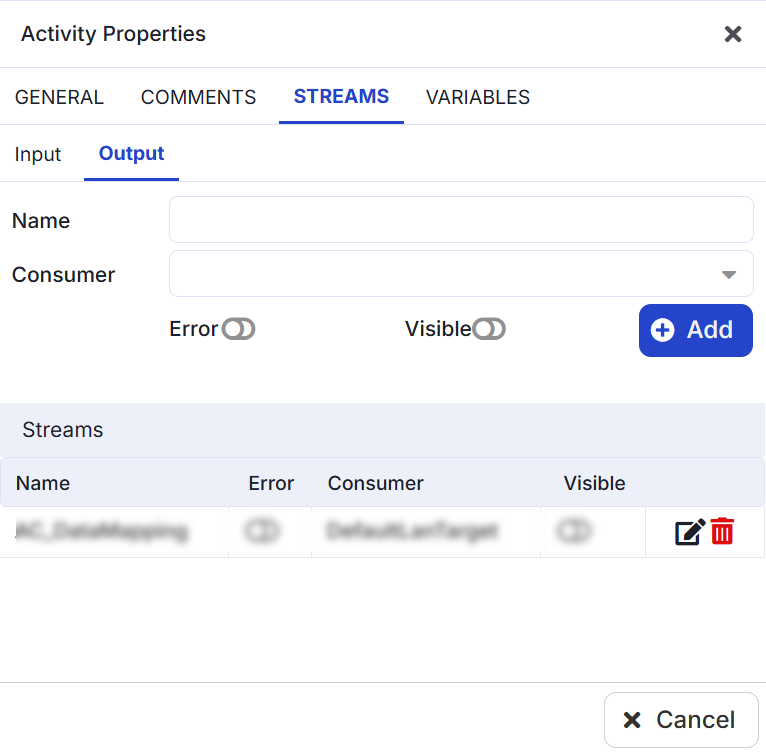Toggle Error switch in stream table row
This screenshot has height=754, width=766.
[x=262, y=531]
